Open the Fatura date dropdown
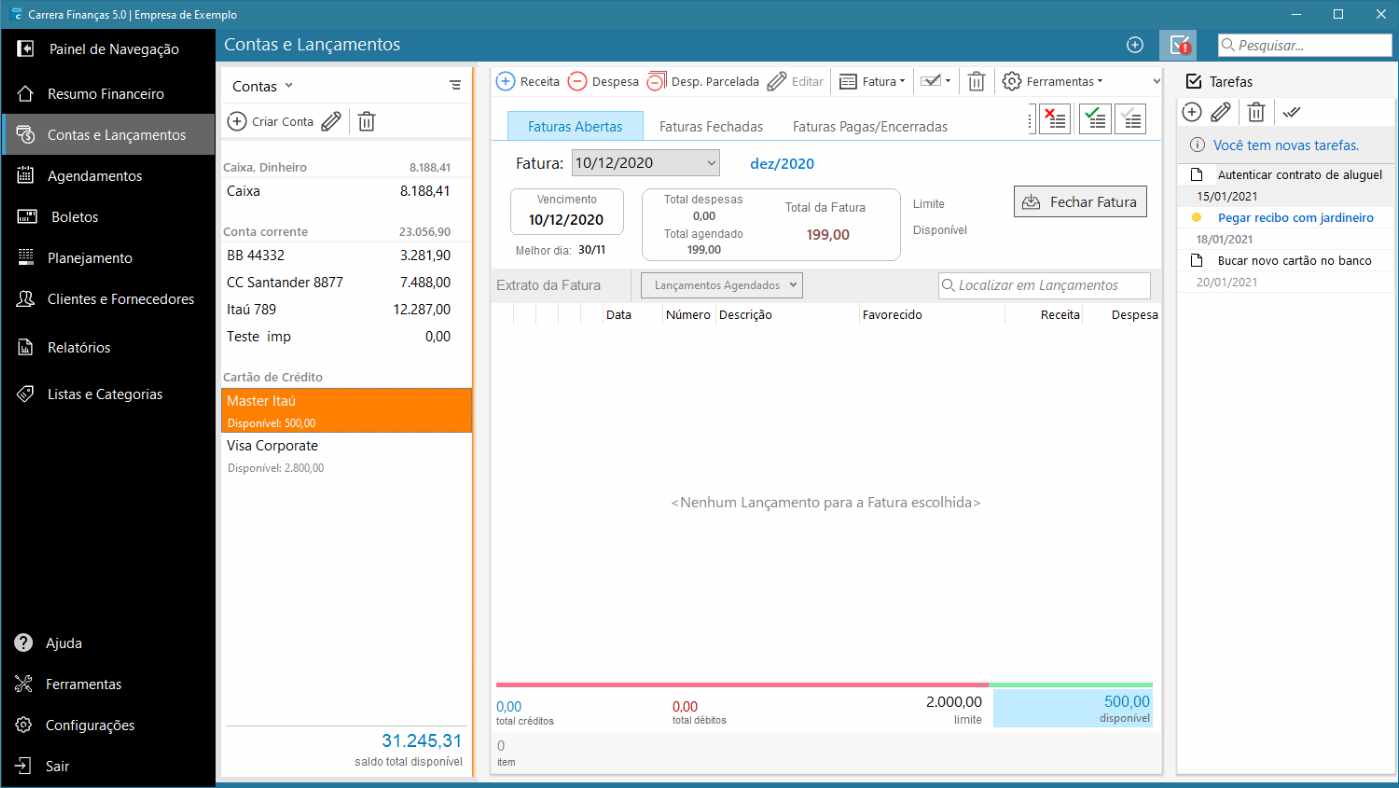1399x788 pixels. tap(712, 162)
